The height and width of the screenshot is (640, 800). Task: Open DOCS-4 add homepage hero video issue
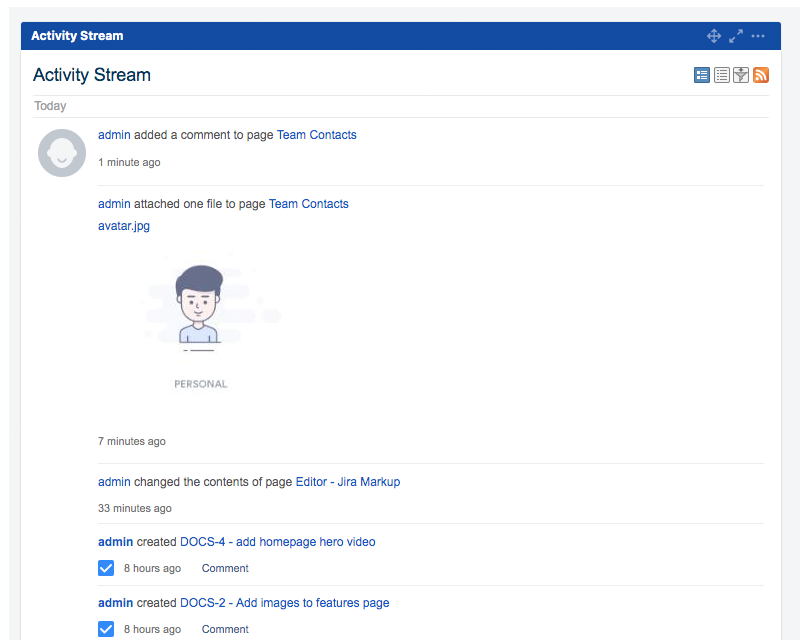coord(278,542)
